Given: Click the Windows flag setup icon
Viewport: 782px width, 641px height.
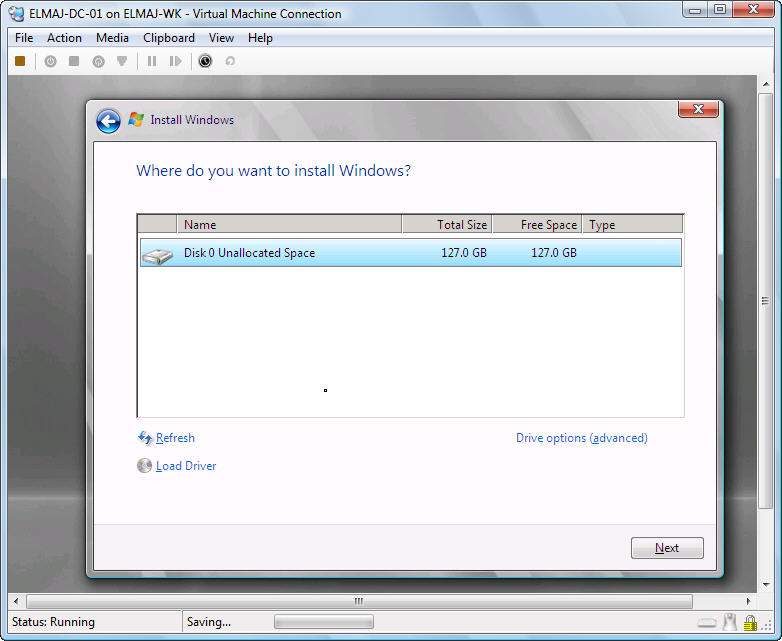Looking at the screenshot, I should pos(136,120).
